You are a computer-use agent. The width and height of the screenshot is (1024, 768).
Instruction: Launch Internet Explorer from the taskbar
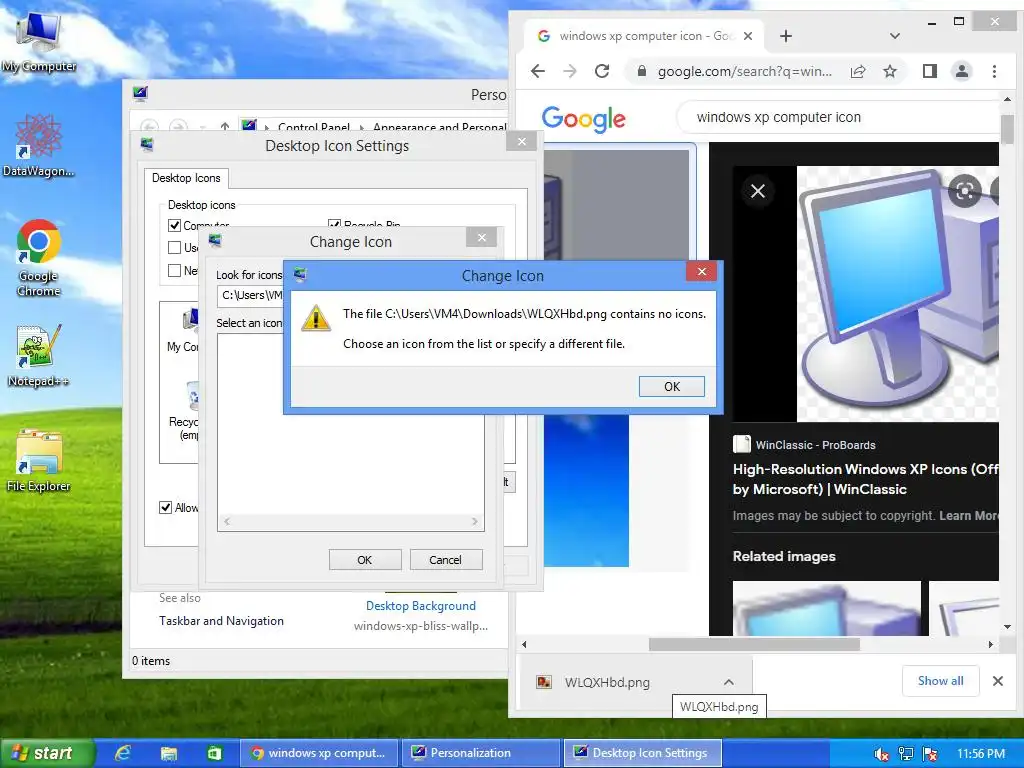click(x=123, y=754)
